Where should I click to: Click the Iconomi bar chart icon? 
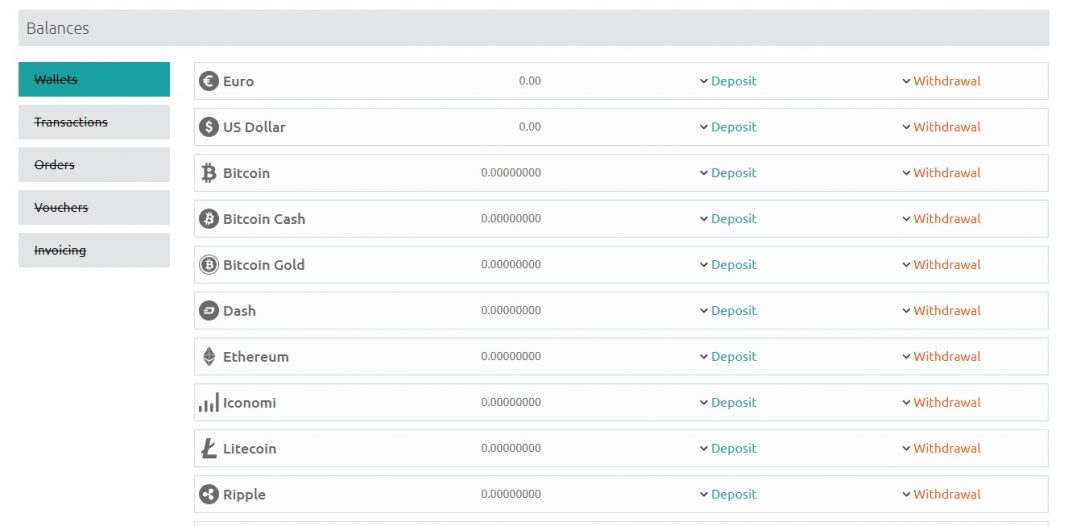click(x=208, y=403)
